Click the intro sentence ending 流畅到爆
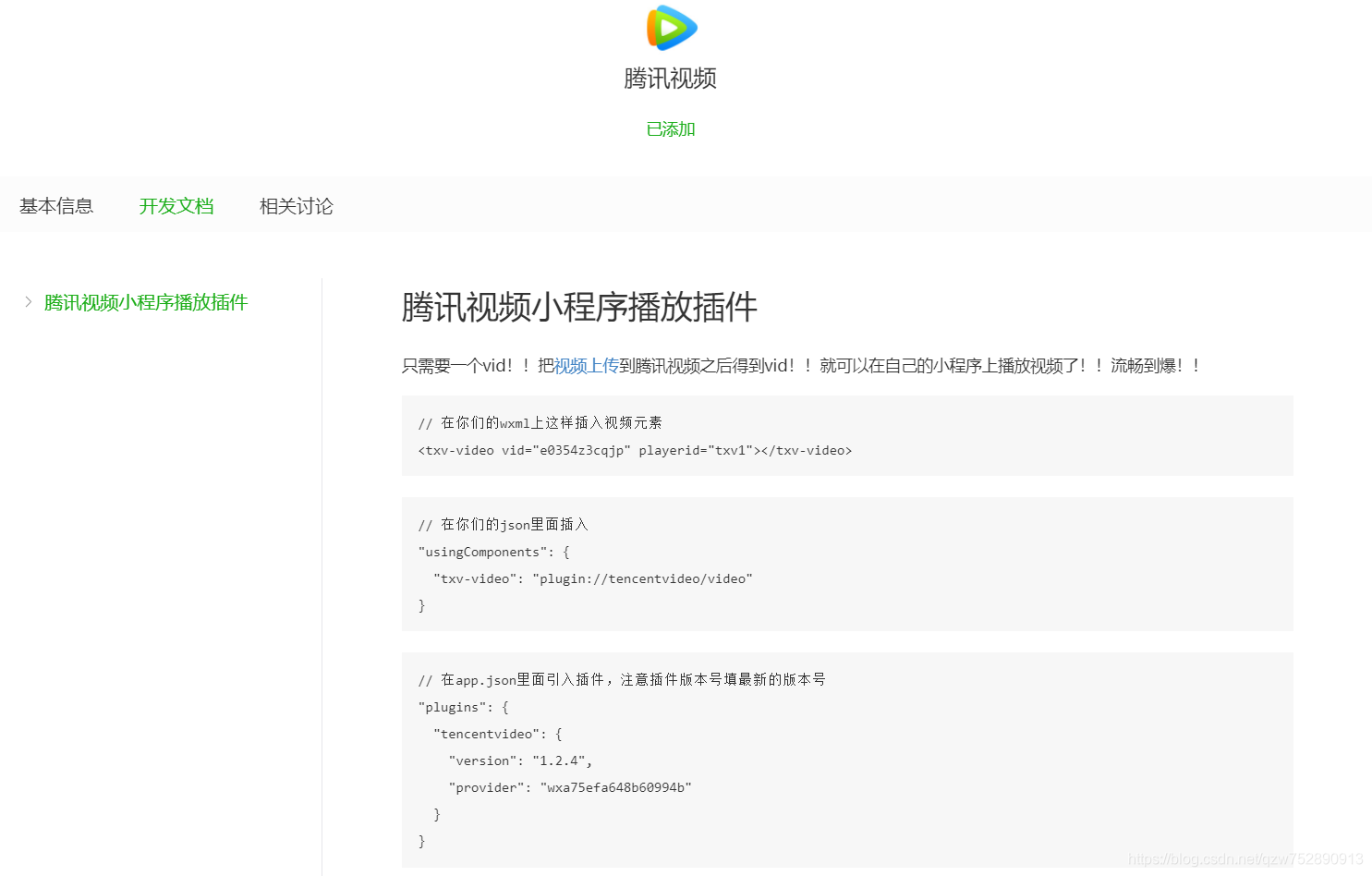1372x876 pixels. point(801,366)
